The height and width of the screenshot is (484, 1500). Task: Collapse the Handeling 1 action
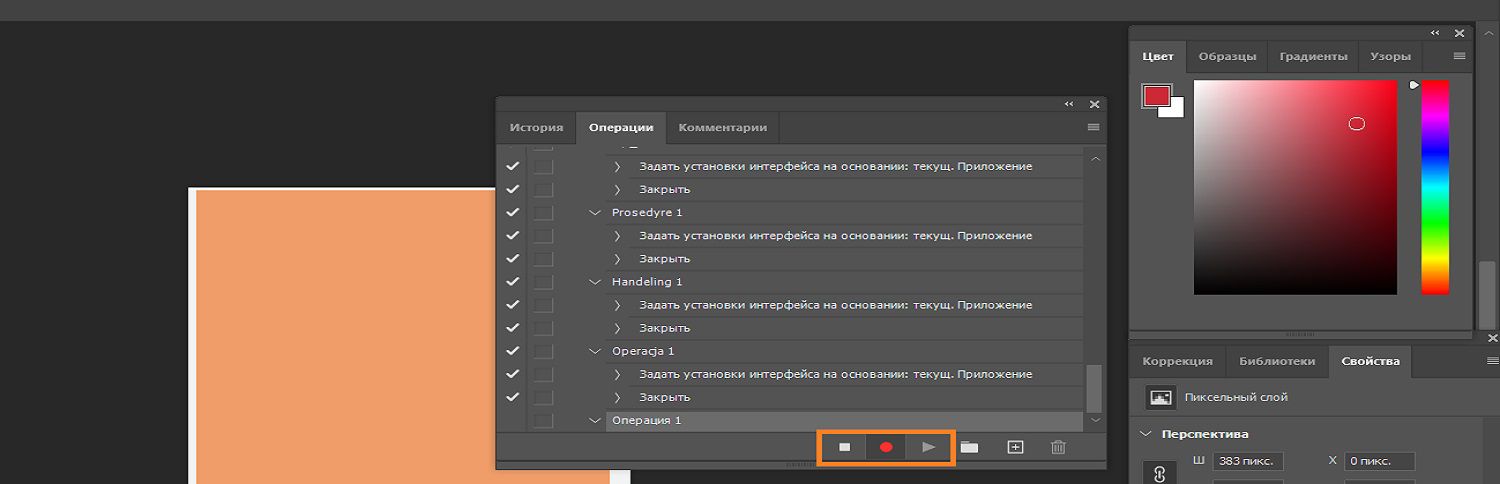[x=596, y=282]
